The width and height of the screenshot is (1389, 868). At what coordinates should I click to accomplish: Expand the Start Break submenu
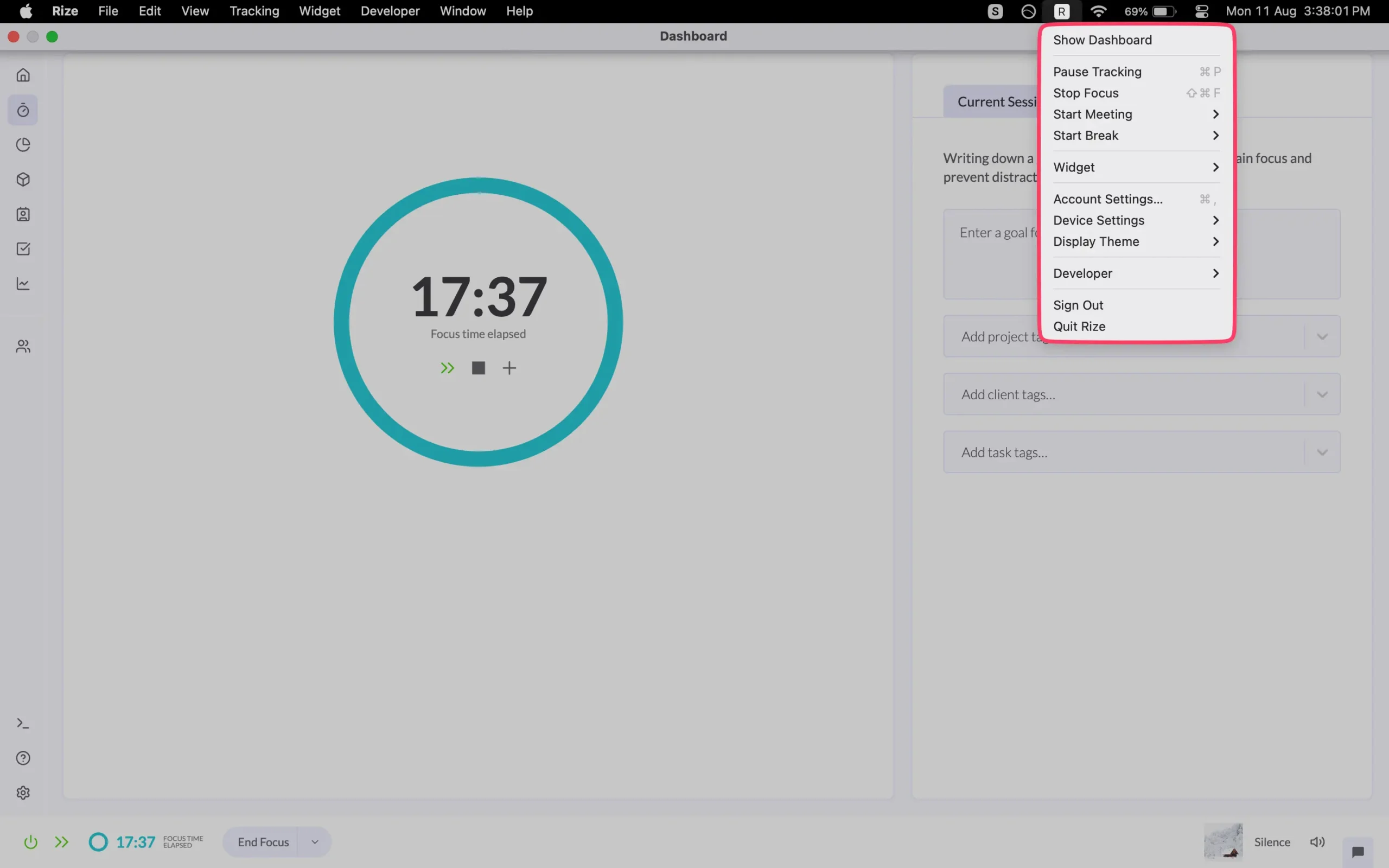click(1137, 136)
